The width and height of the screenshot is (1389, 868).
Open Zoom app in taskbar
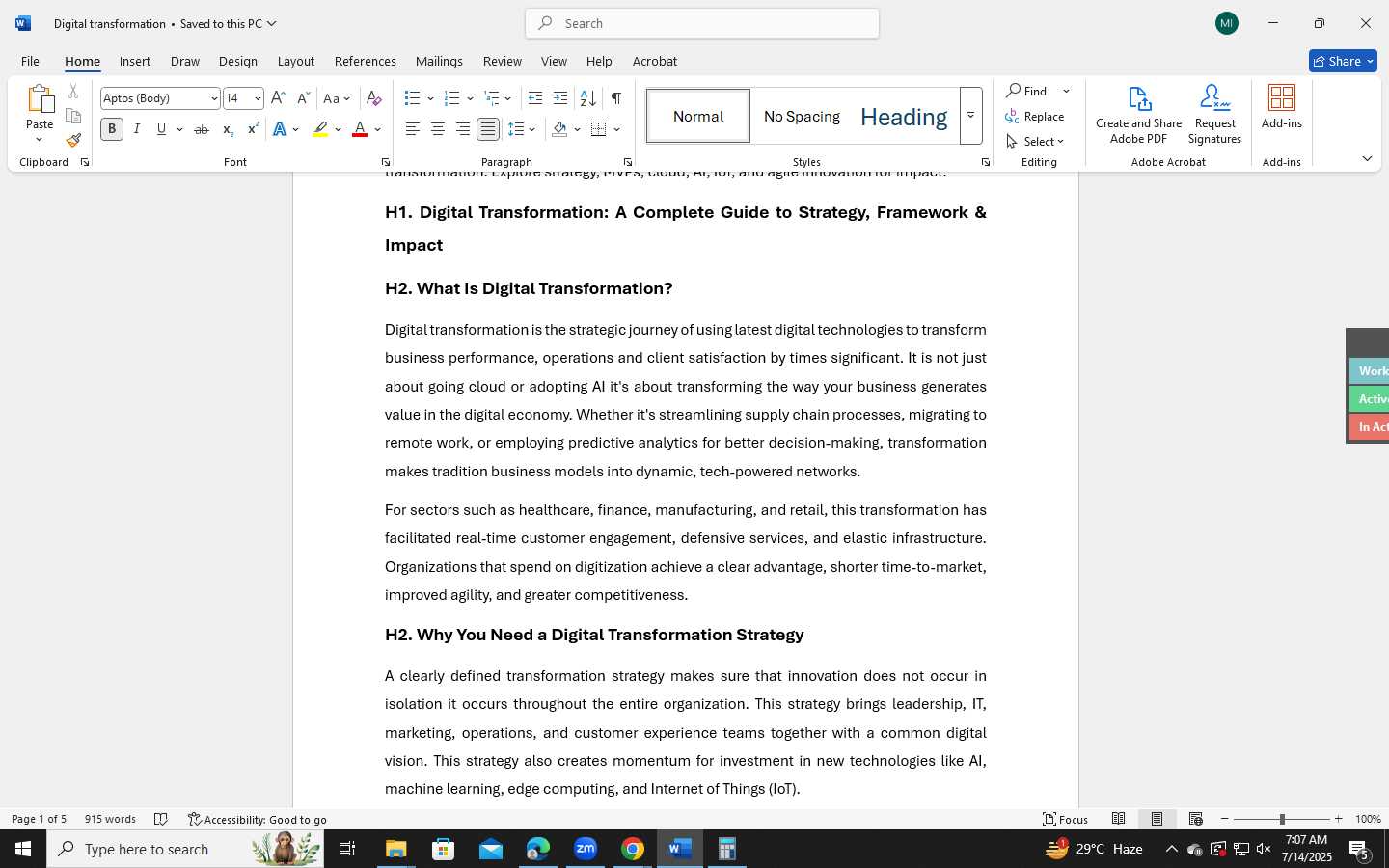click(x=586, y=849)
